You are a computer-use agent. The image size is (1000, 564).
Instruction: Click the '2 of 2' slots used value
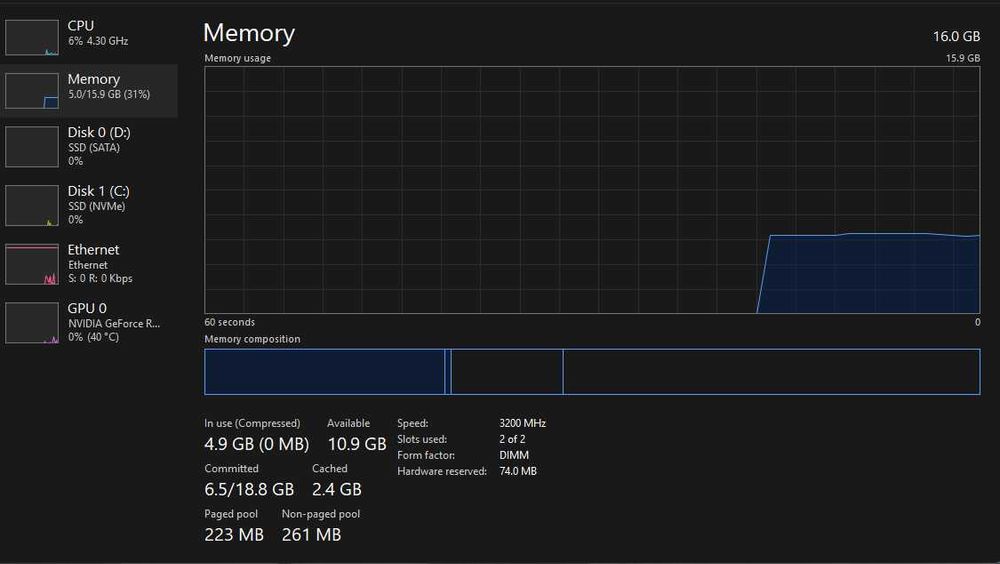click(x=512, y=439)
